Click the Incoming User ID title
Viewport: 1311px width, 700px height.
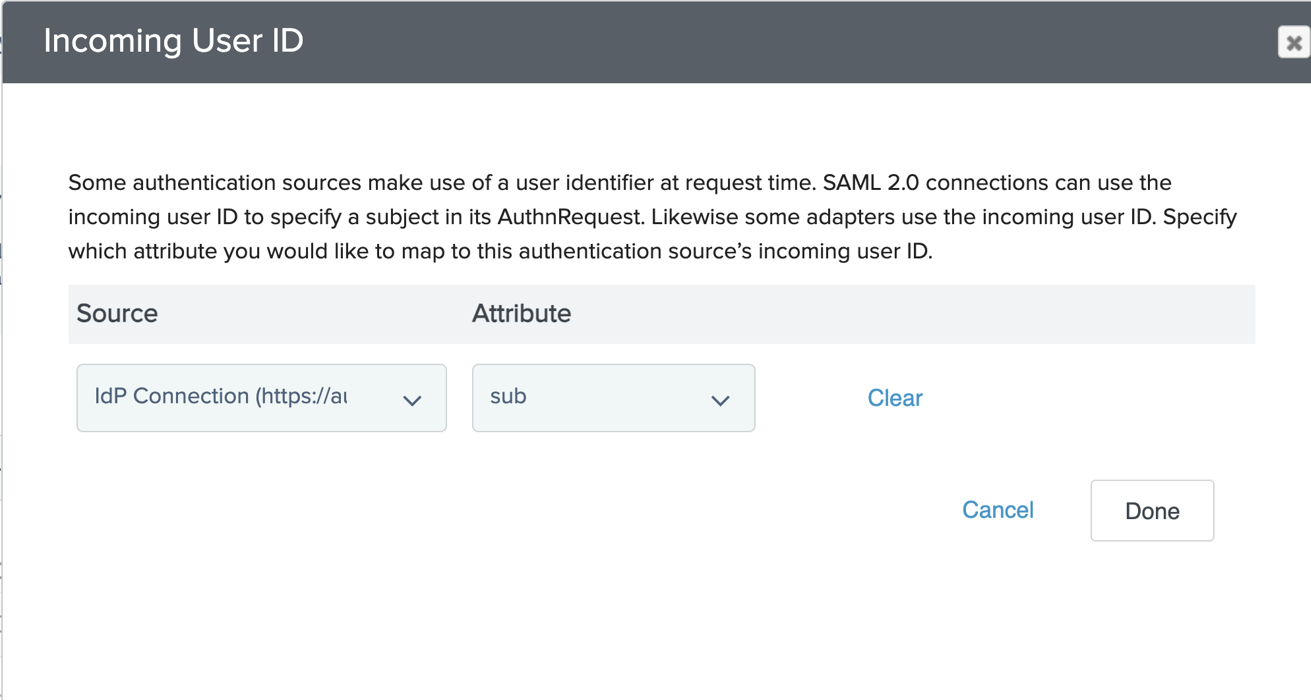coord(173,41)
